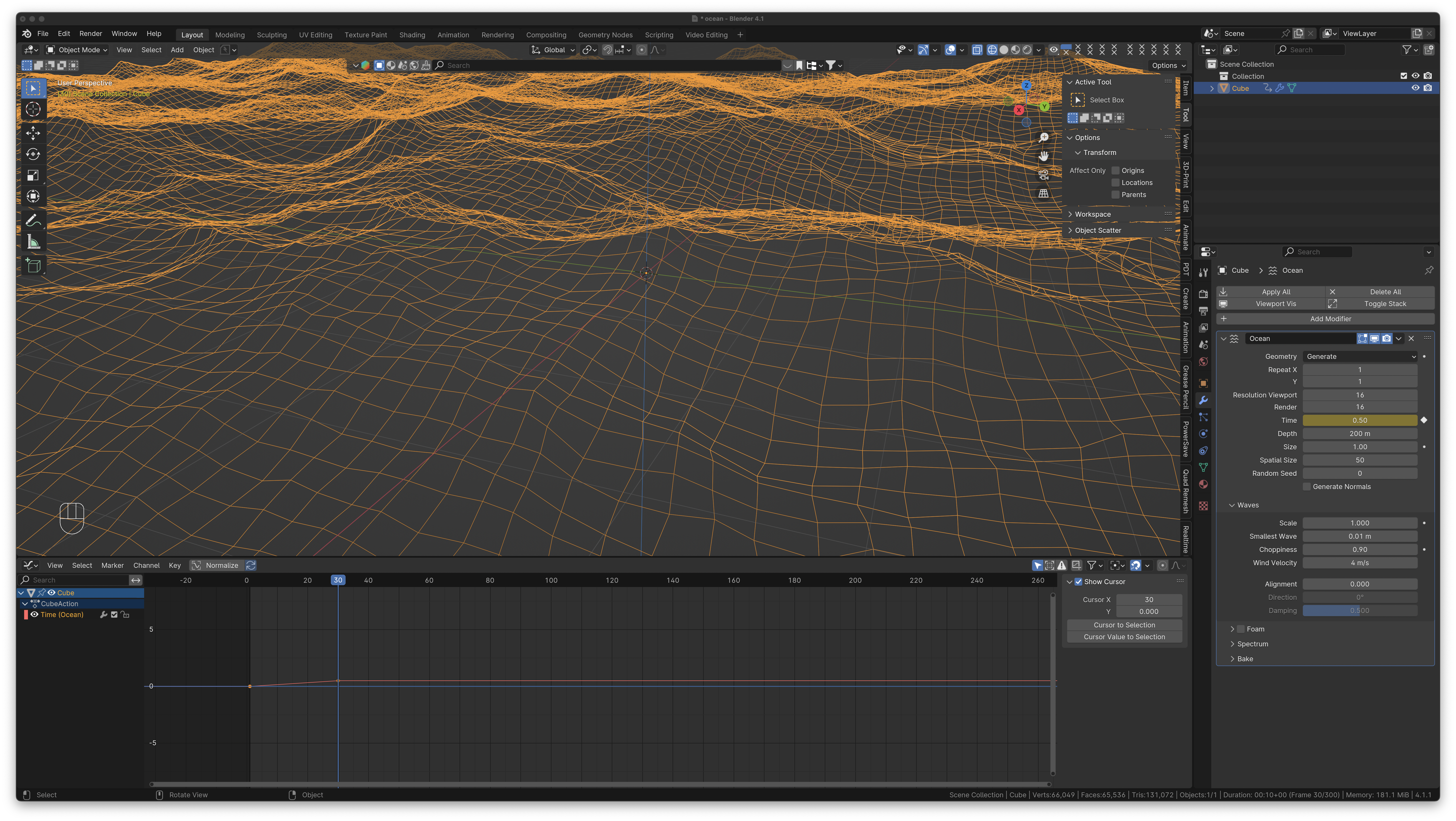Enable the Origins checkbox
Image resolution: width=1456 pixels, height=821 pixels.
[x=1116, y=171]
